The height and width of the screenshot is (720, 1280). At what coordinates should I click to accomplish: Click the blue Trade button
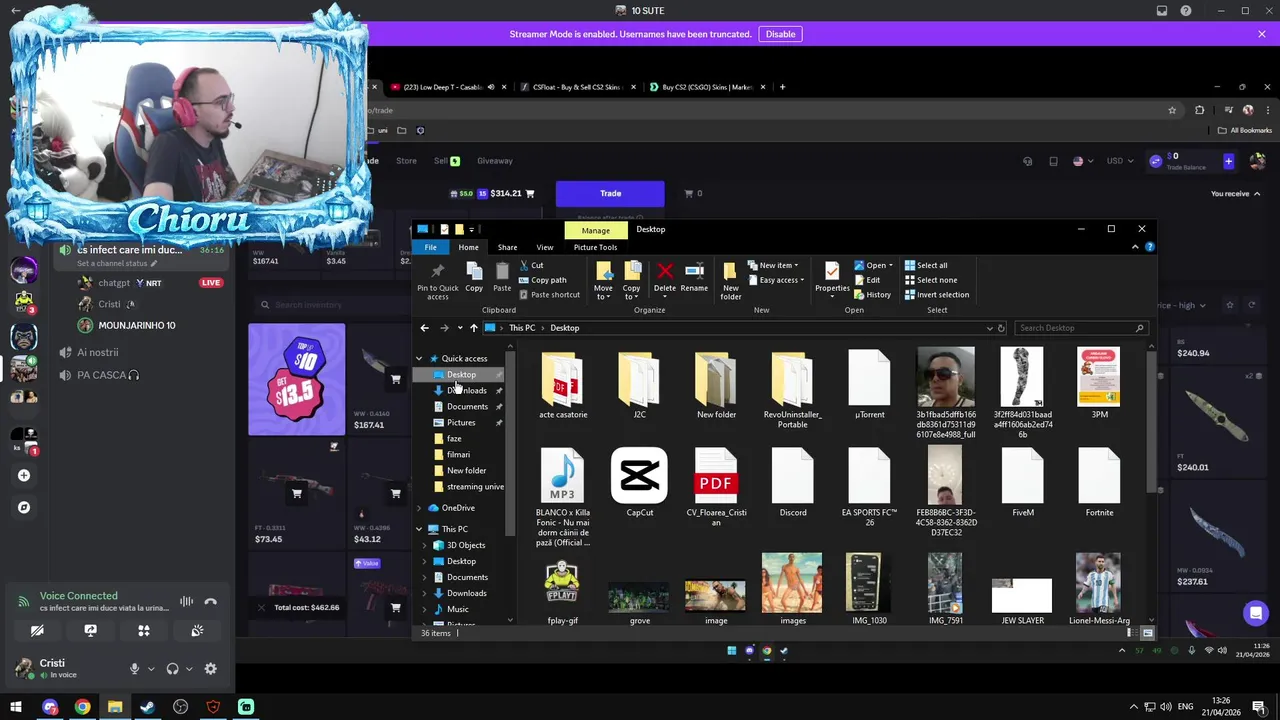tap(610, 193)
